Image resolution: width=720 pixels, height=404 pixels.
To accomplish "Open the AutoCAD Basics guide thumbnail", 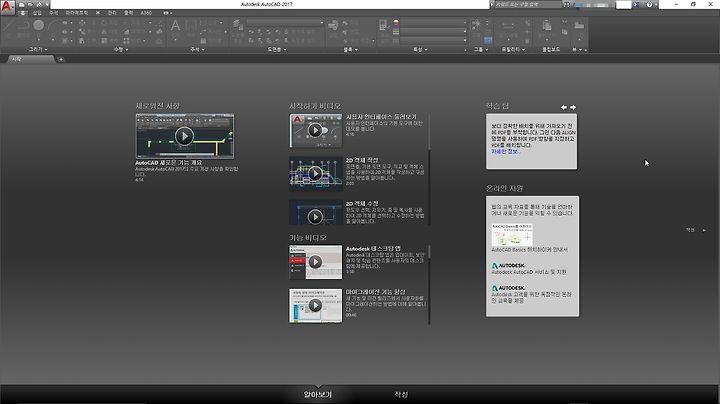I will (512, 235).
